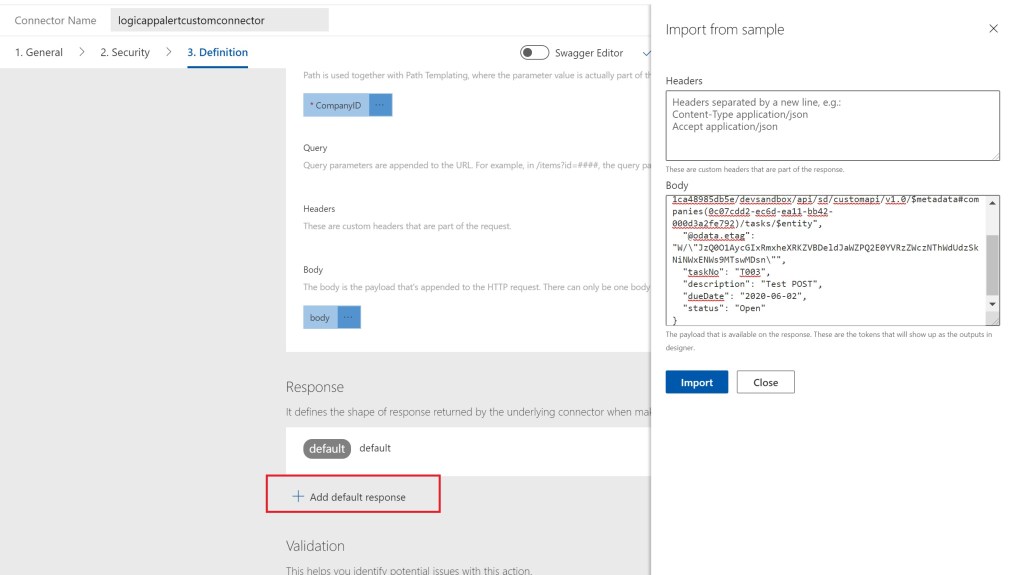Viewport: 1024px width, 575px height.
Task: Click the blue Import button
Action: coord(696,382)
